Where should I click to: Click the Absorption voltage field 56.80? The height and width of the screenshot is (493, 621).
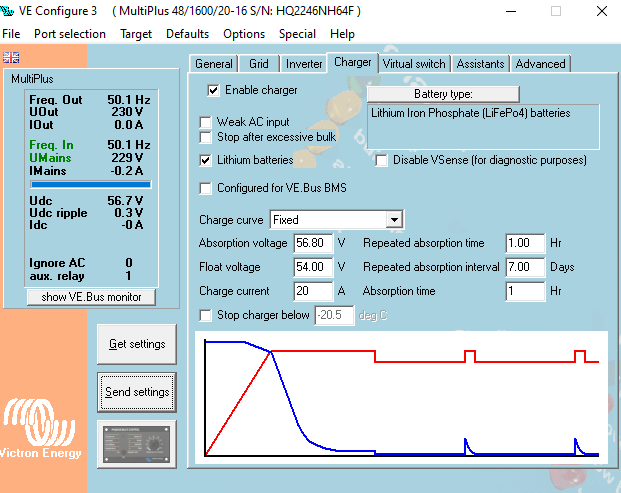click(x=313, y=243)
